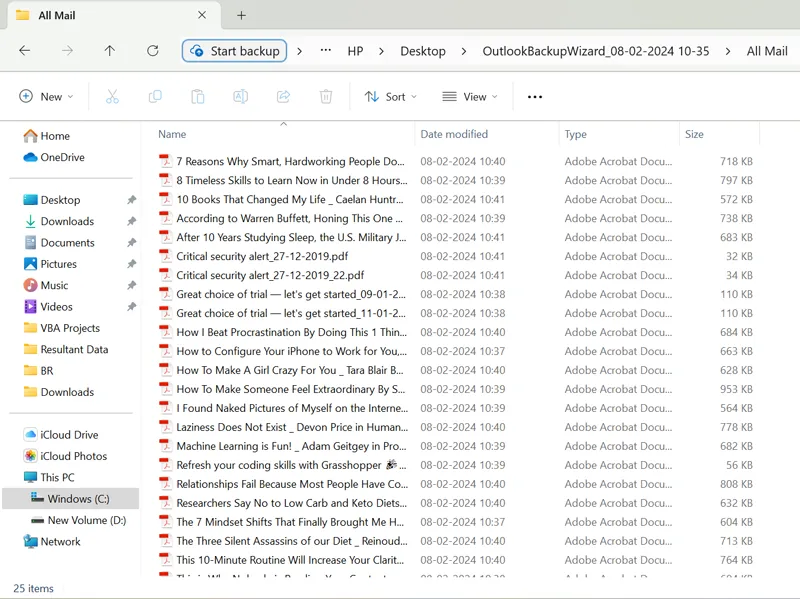Image resolution: width=800 pixels, height=599 pixels.
Task: Open the See more ellipsis menu
Action: coord(535,97)
